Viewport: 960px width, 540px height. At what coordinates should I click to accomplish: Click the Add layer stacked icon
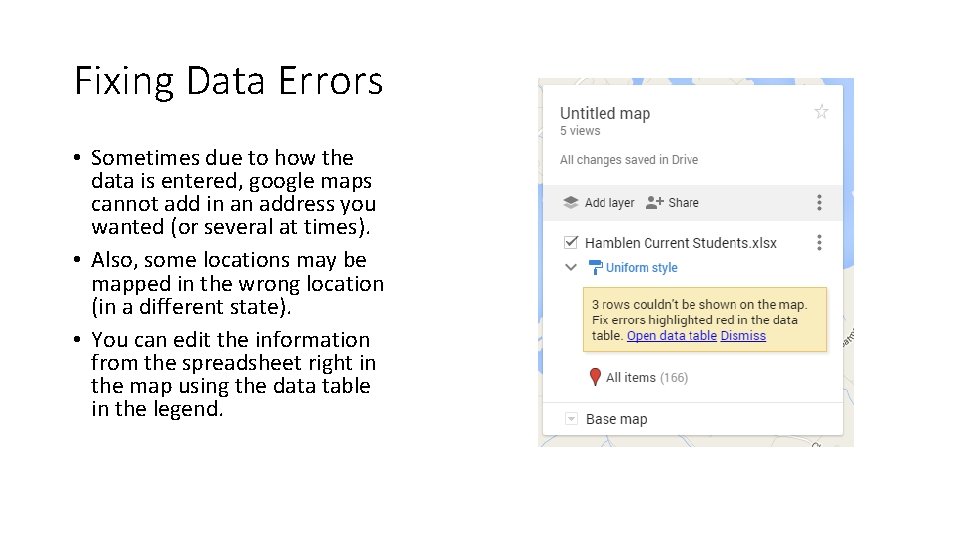pos(571,203)
